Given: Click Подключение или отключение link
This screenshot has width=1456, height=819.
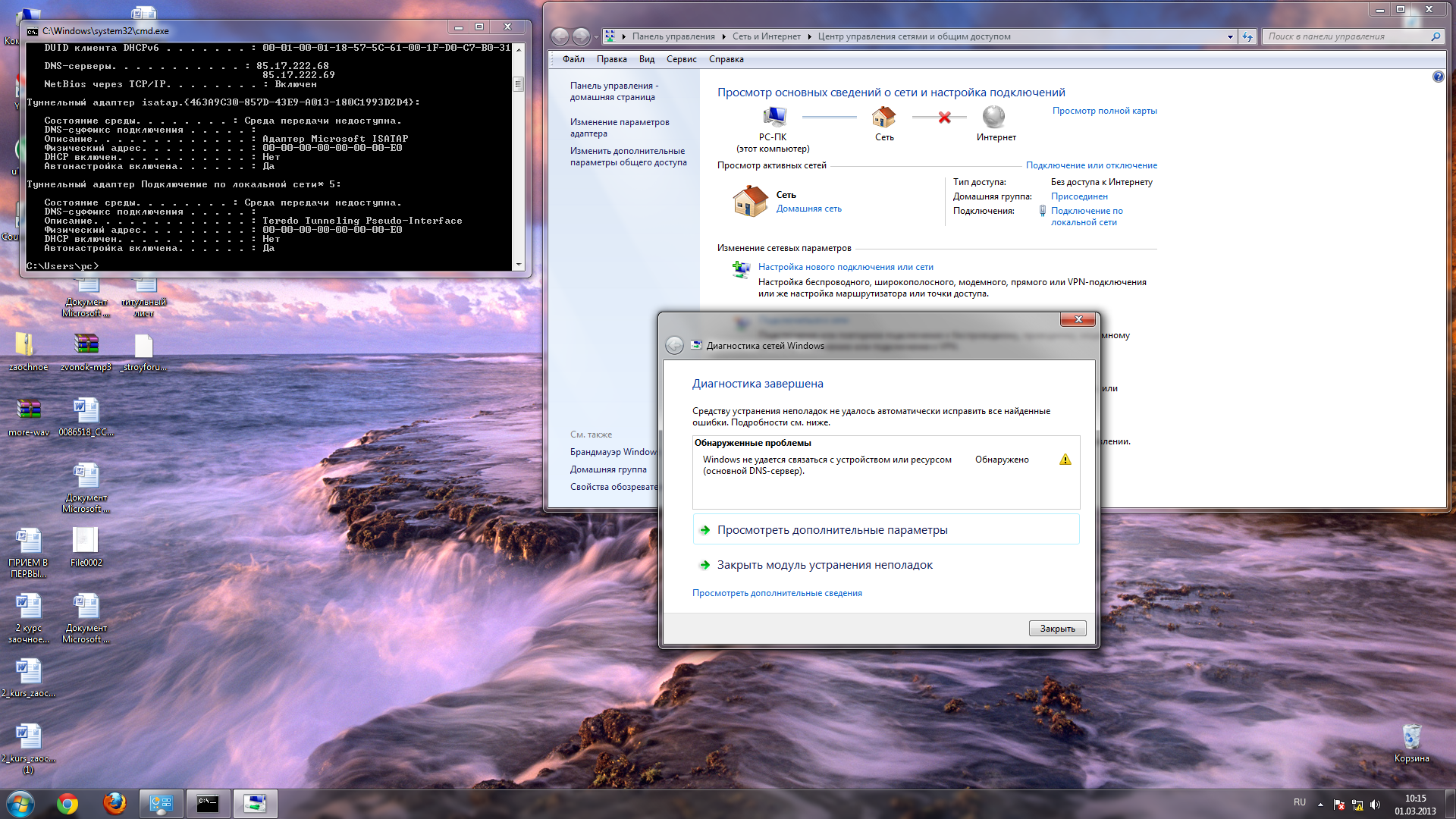Looking at the screenshot, I should [x=1091, y=165].
